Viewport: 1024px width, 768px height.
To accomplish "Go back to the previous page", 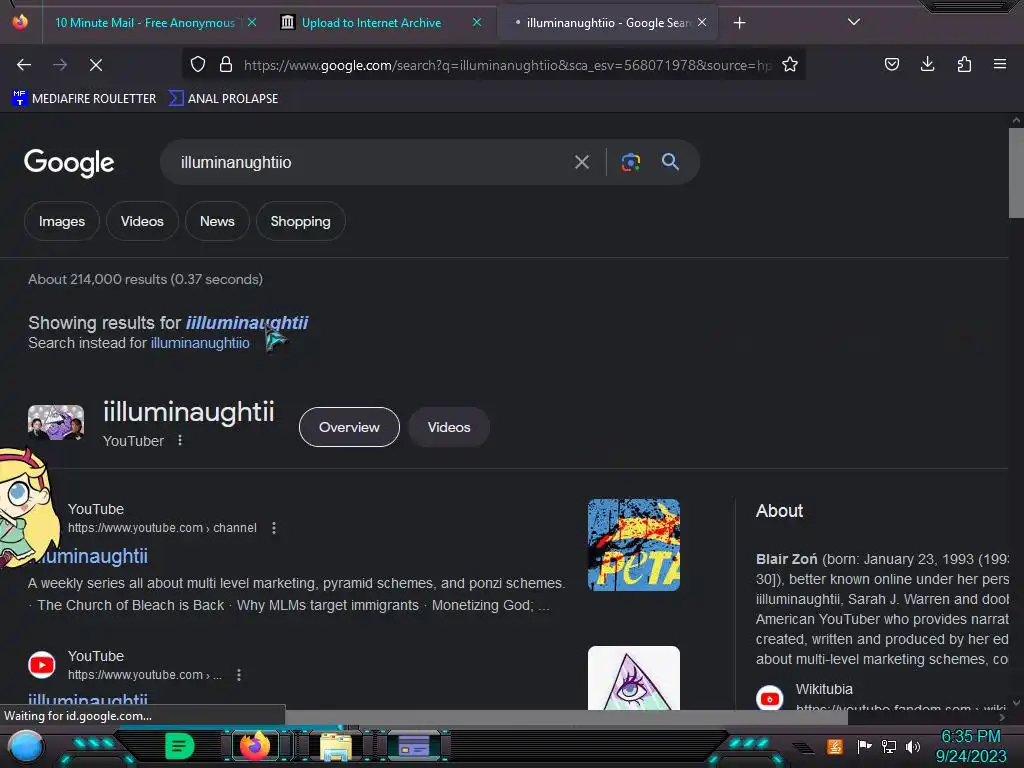I will (x=24, y=65).
